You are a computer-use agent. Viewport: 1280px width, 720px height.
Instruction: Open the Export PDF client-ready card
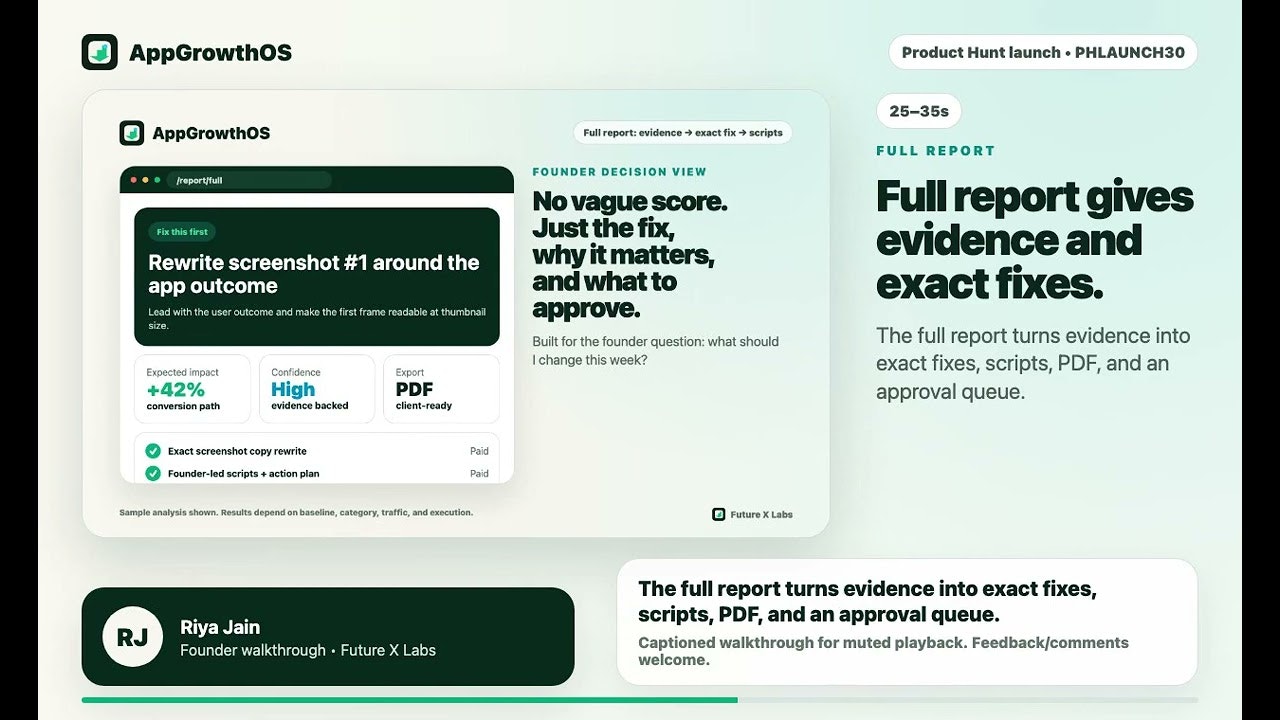coord(441,389)
